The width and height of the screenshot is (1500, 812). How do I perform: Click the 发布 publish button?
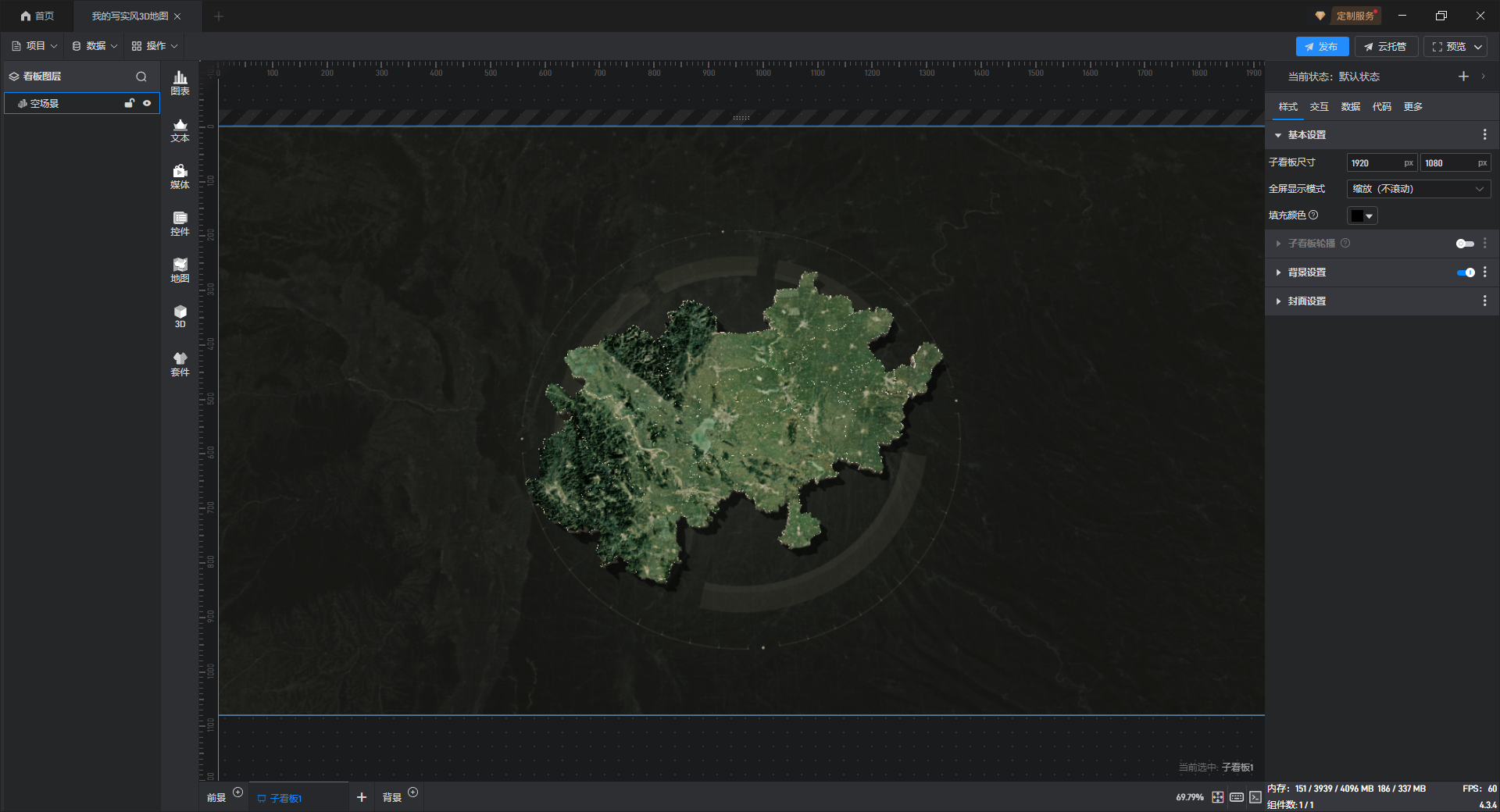1322,47
